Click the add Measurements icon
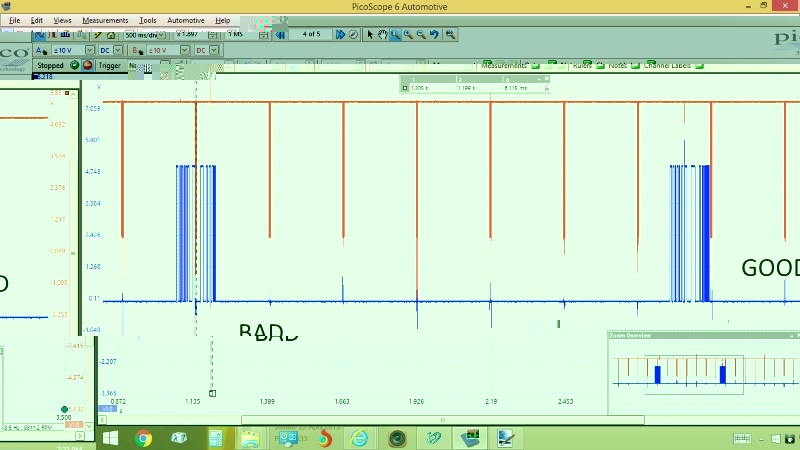Viewport: 800px width, 450px height. pos(535,66)
